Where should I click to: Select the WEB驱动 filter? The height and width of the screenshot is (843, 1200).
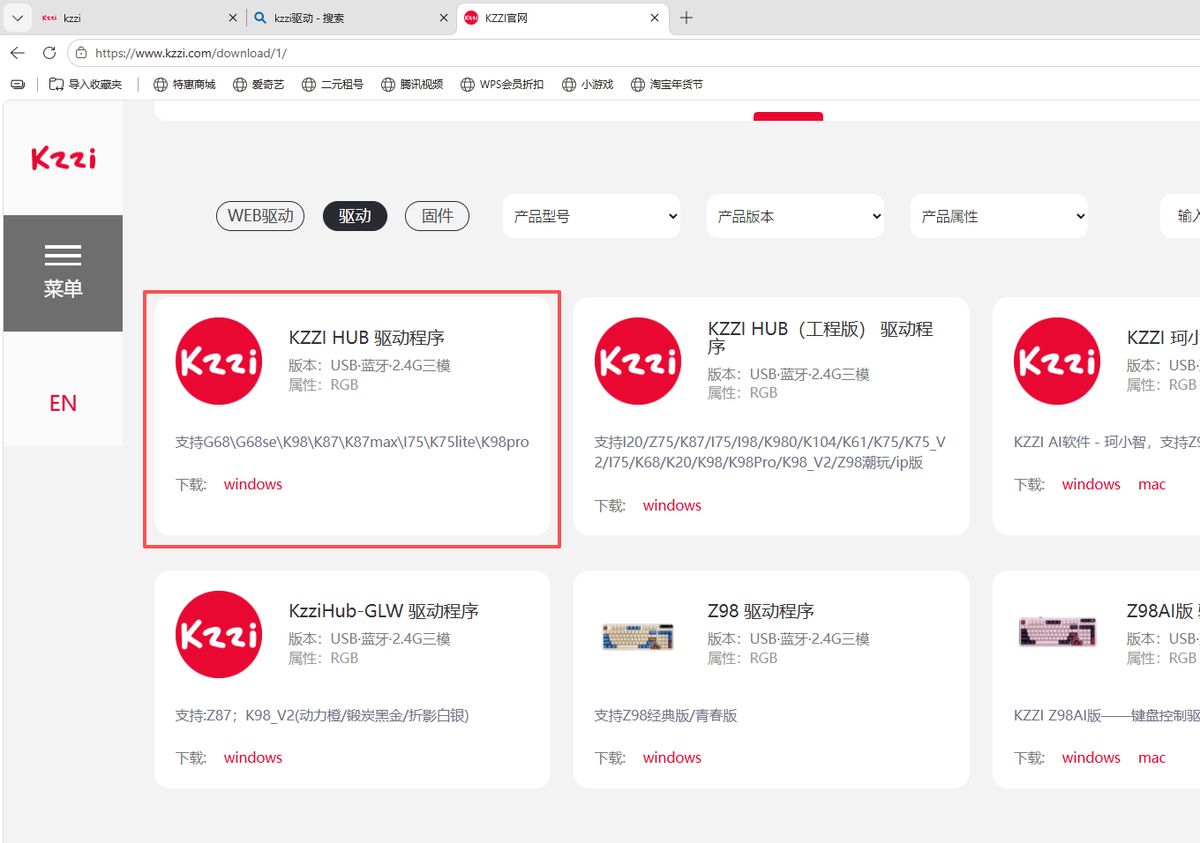click(260, 216)
